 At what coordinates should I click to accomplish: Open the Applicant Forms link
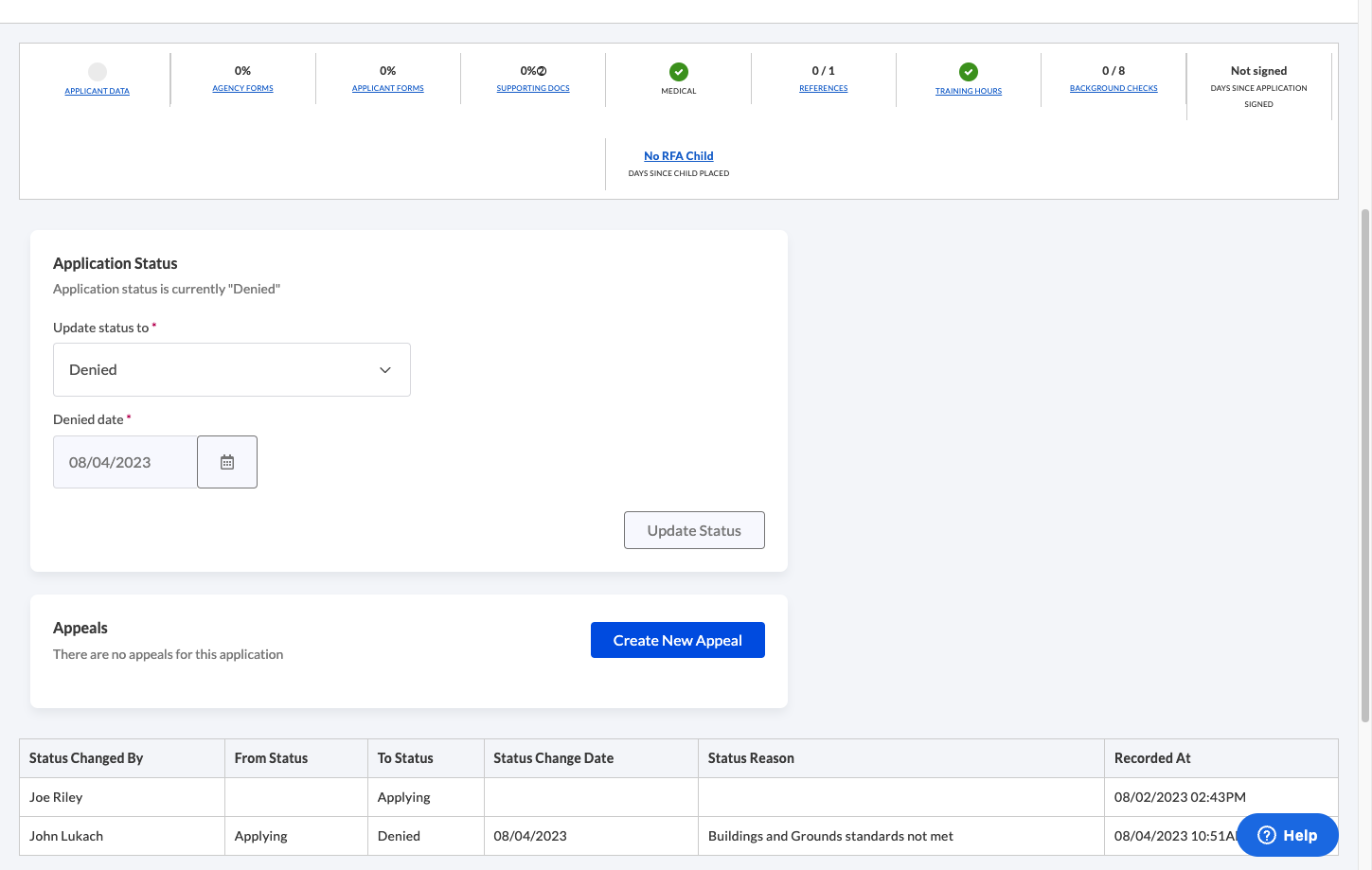[388, 88]
